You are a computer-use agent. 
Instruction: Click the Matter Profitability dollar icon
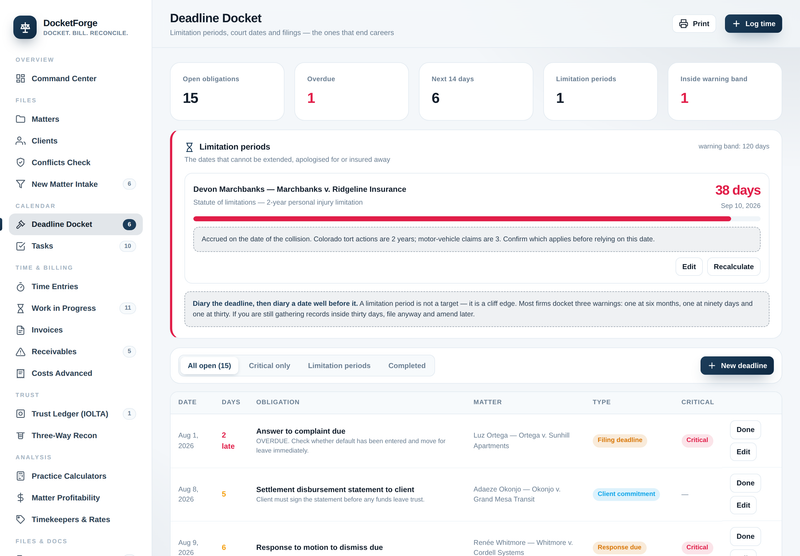point(20,498)
